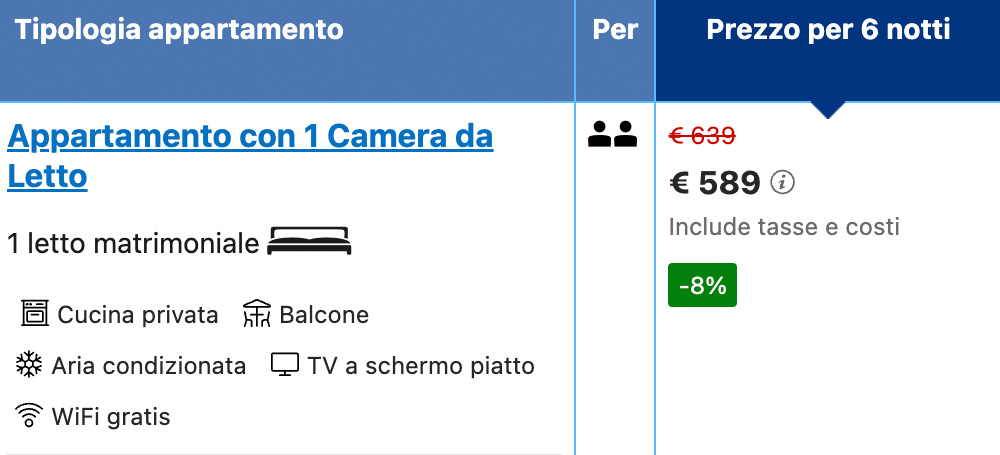This screenshot has height=455, width=1000.
Task: Click the double bed icon
Action: [310, 242]
